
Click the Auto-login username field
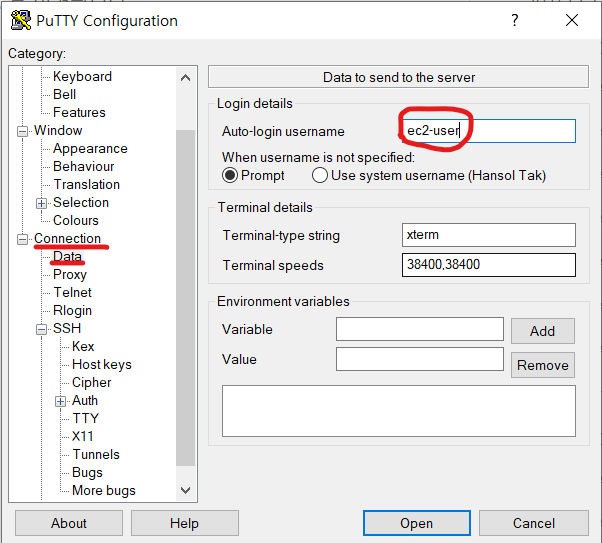click(489, 131)
